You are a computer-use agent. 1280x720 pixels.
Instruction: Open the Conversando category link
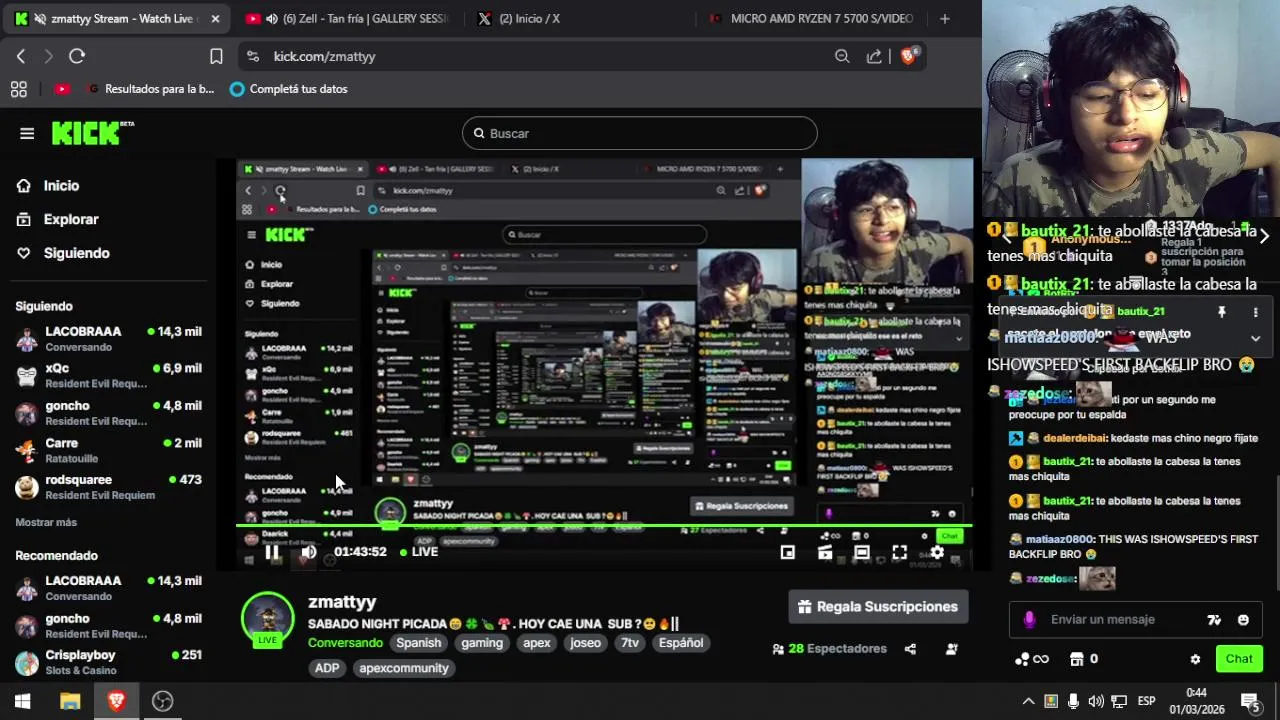tap(345, 643)
